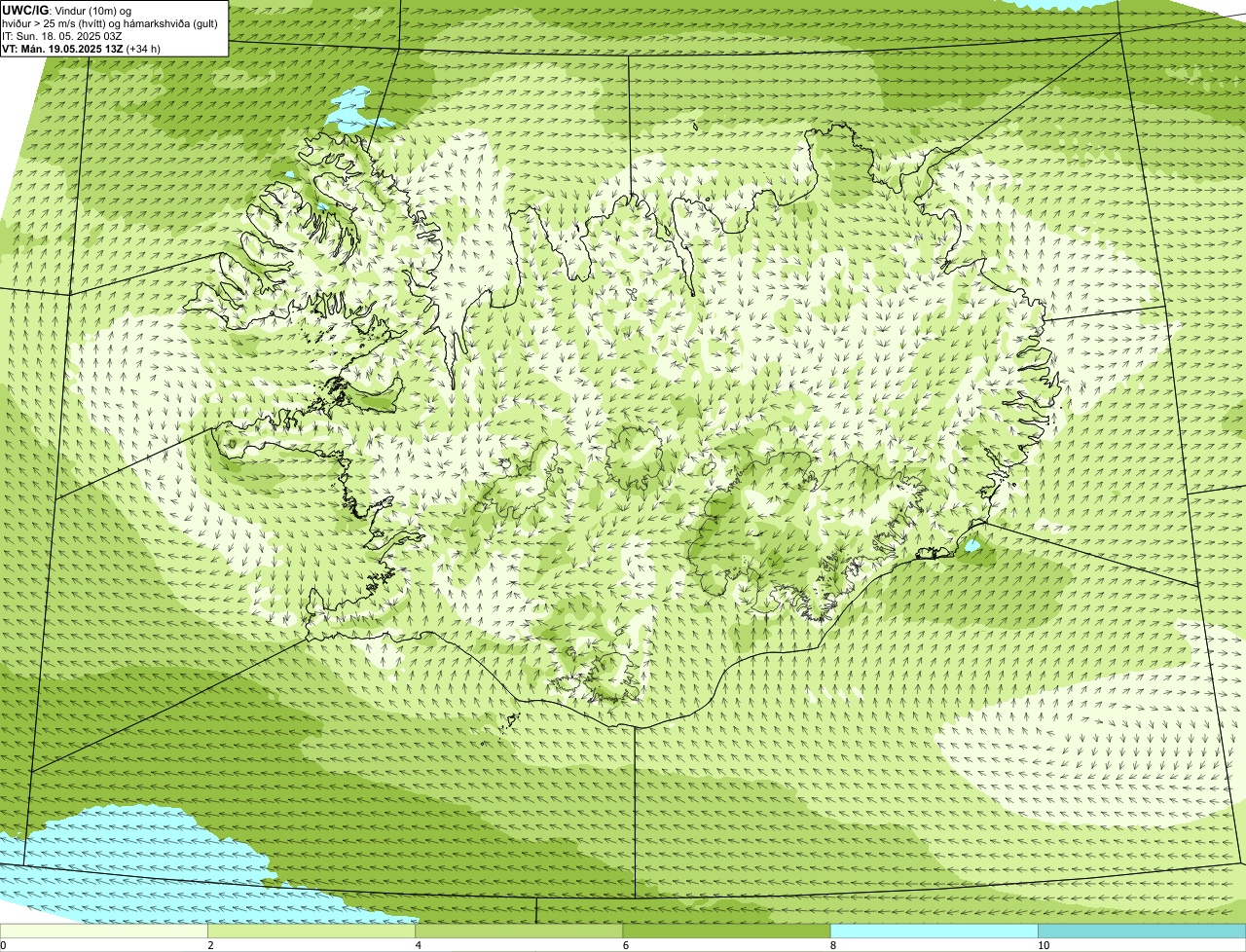Click the legend tick label '10'

coord(1044,945)
